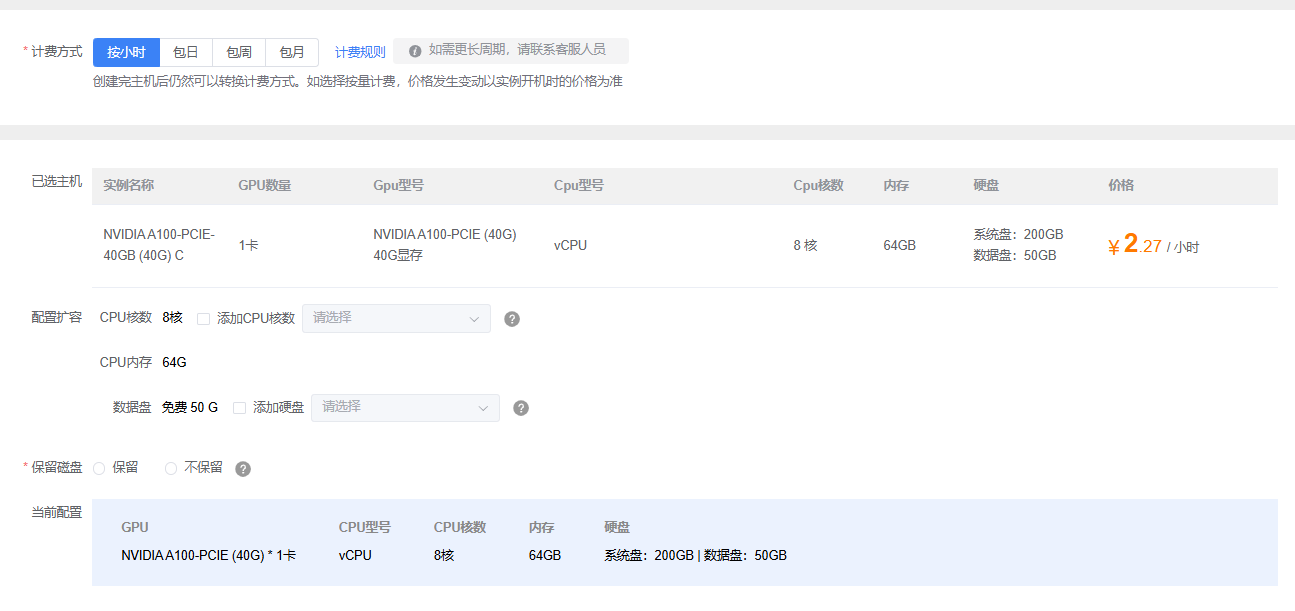This screenshot has height=611, width=1295.
Task: Choose the 包周 weekly billing option
Action: (x=239, y=52)
